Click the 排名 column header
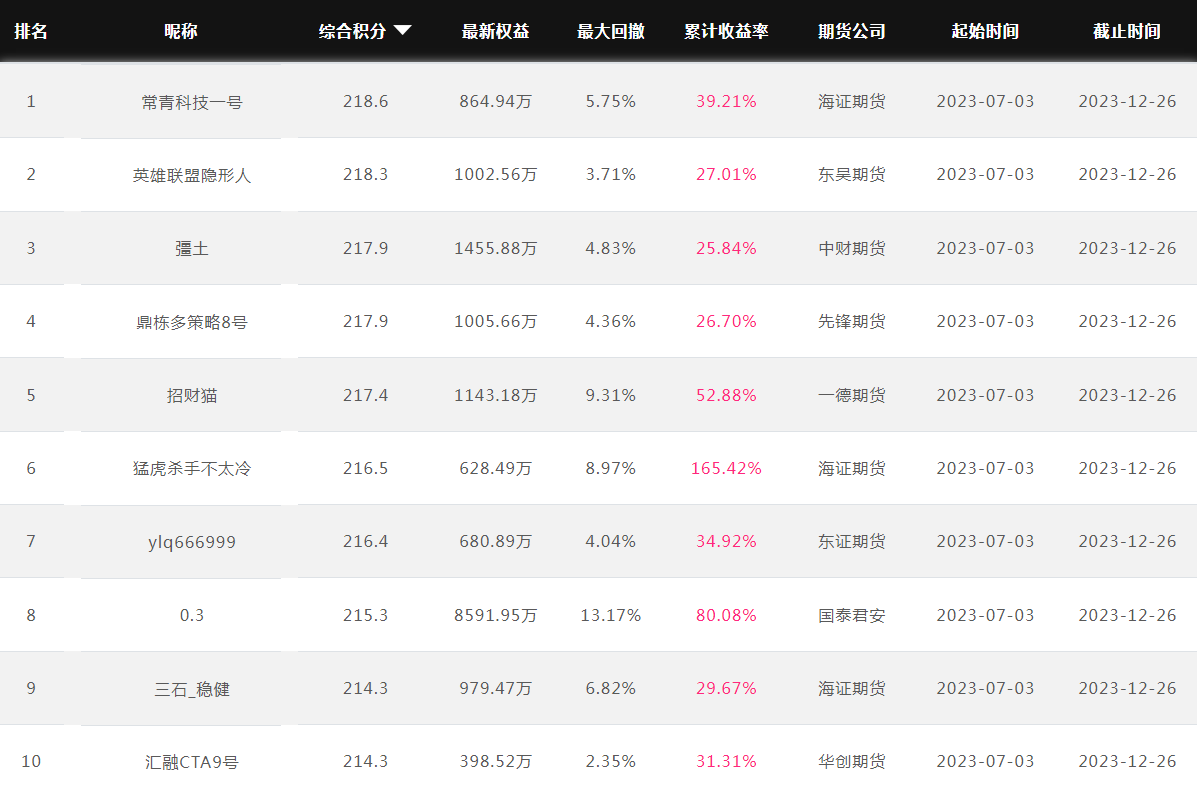Image resolution: width=1197 pixels, height=796 pixels. tap(31, 31)
